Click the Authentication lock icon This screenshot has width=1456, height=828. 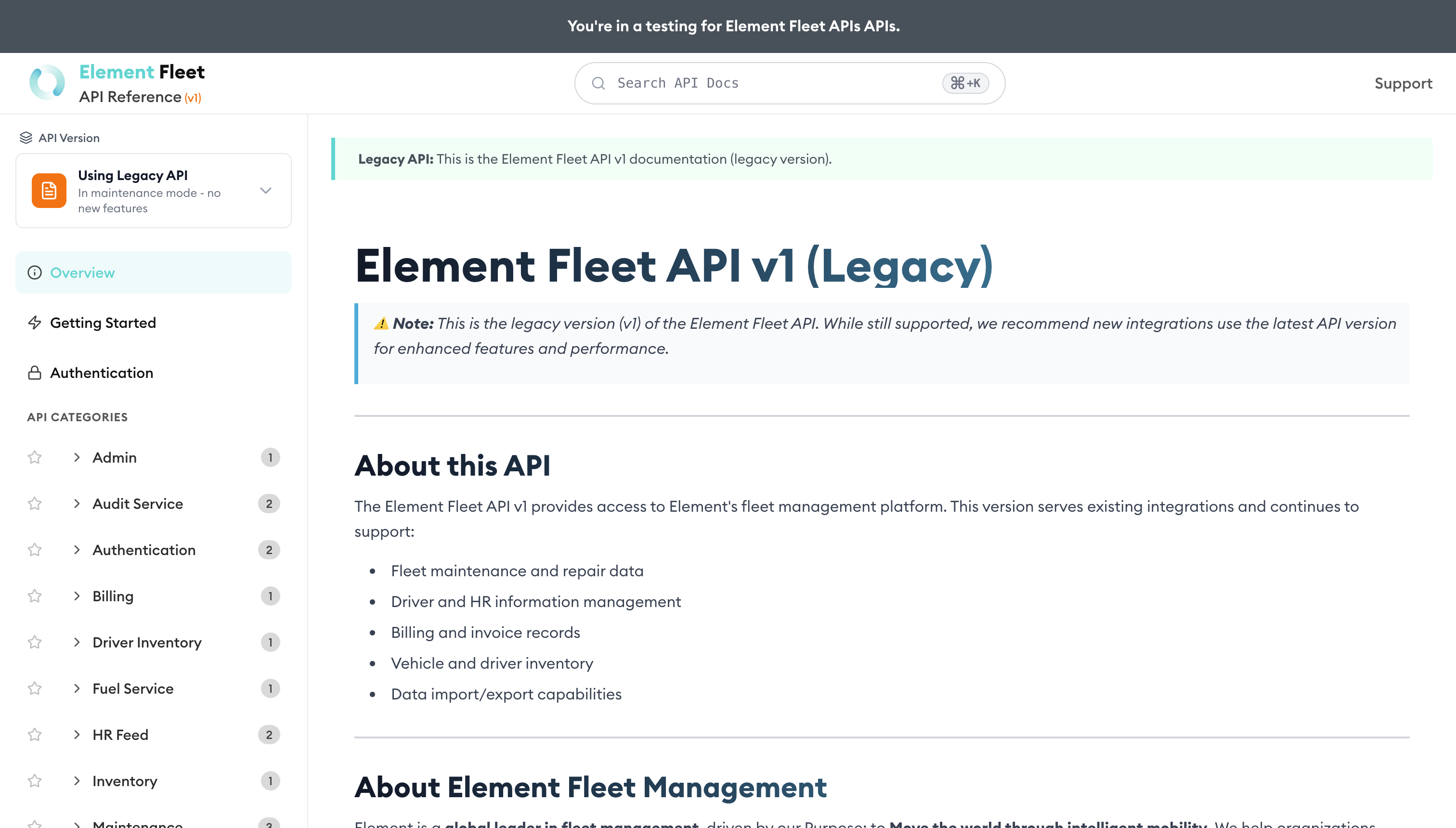point(35,373)
